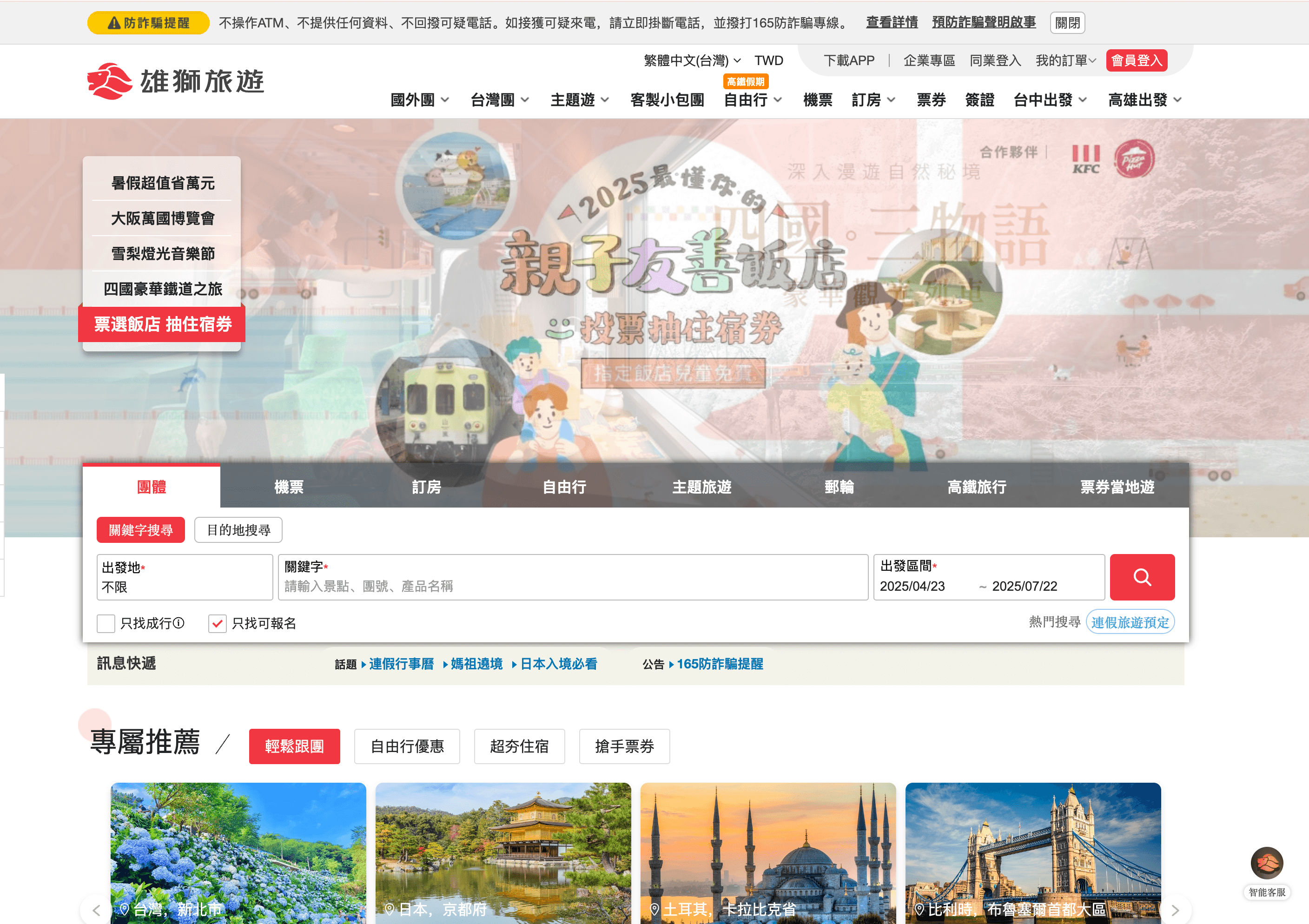Click the Pizza Hut partner logo
This screenshot has width=1309, height=924.
coord(1134,159)
